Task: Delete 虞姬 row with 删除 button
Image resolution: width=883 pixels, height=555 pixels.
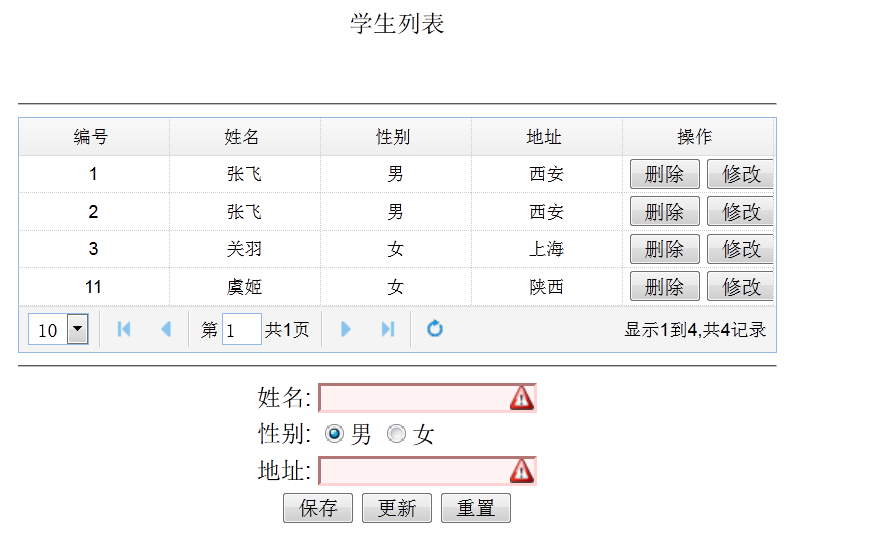Action: 665,287
